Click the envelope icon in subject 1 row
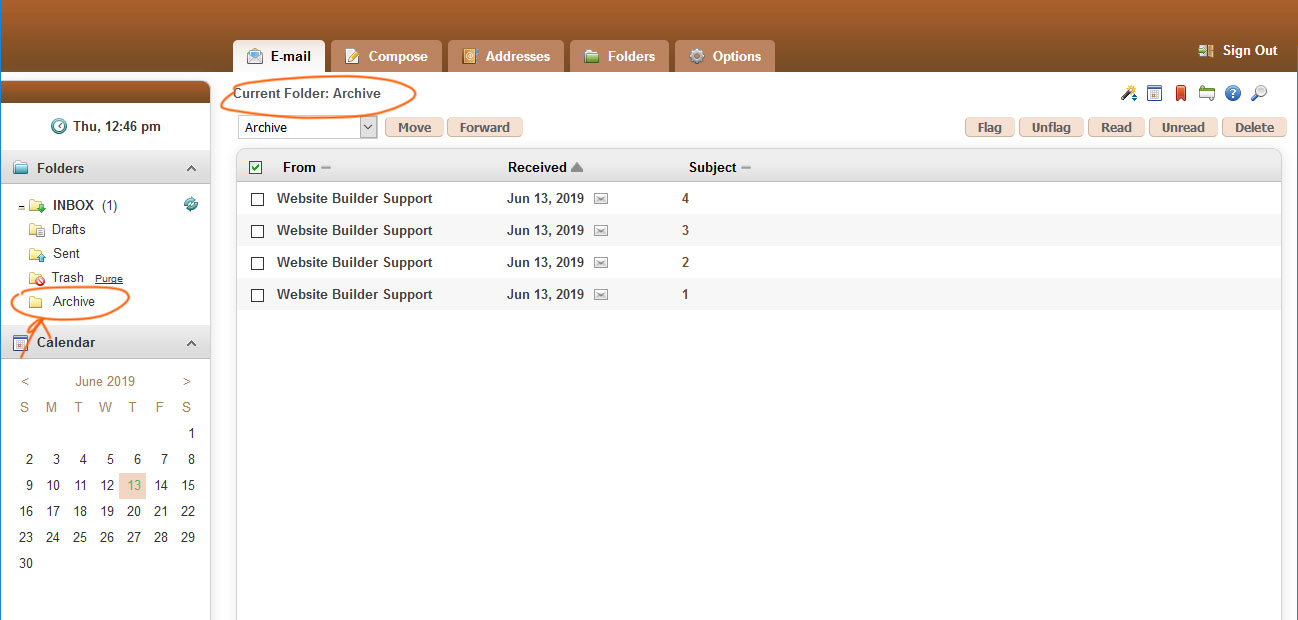The image size is (1298, 620). point(601,295)
